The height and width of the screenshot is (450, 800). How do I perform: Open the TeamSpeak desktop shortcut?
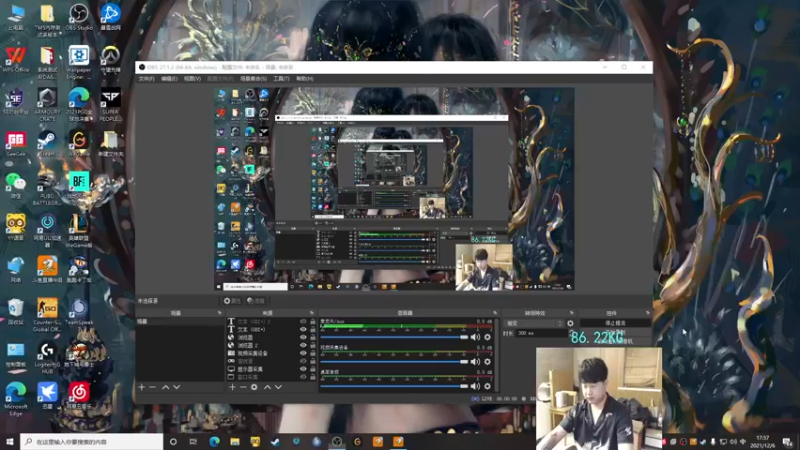click(x=79, y=312)
